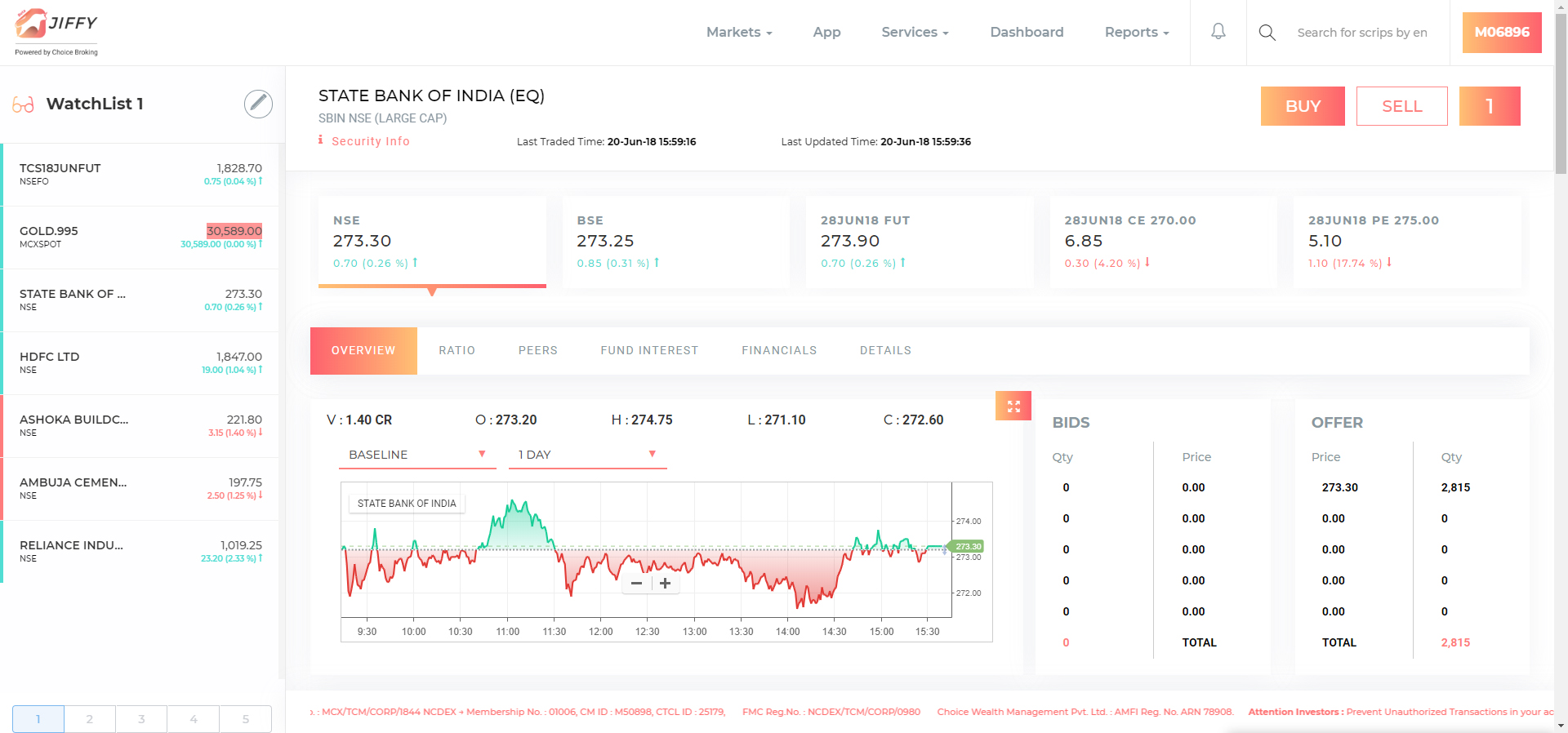
Task: Open the Markets dropdown menu
Action: [739, 33]
